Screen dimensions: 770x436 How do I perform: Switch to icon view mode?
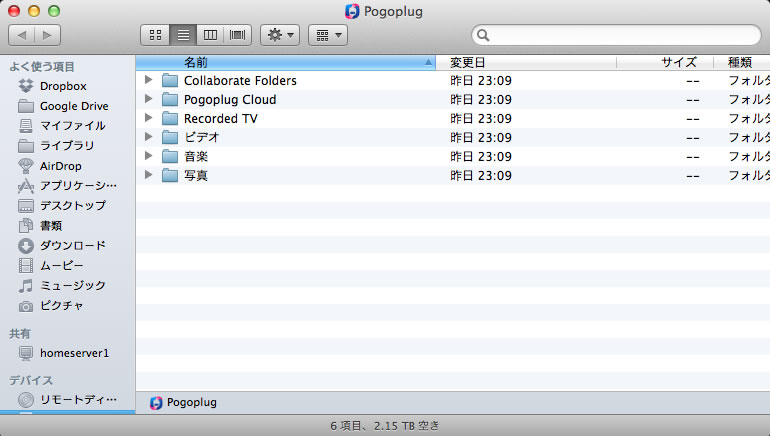tap(155, 35)
